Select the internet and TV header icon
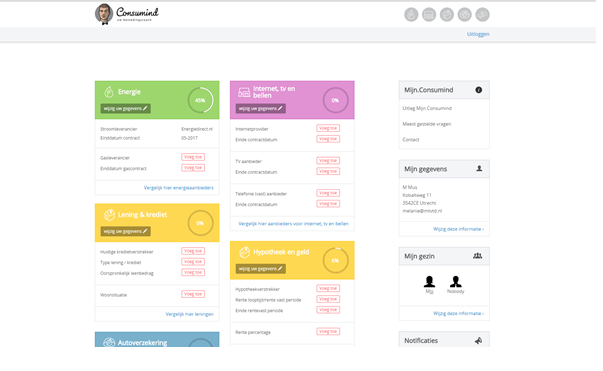The height and width of the screenshot is (371, 603). 429,15
